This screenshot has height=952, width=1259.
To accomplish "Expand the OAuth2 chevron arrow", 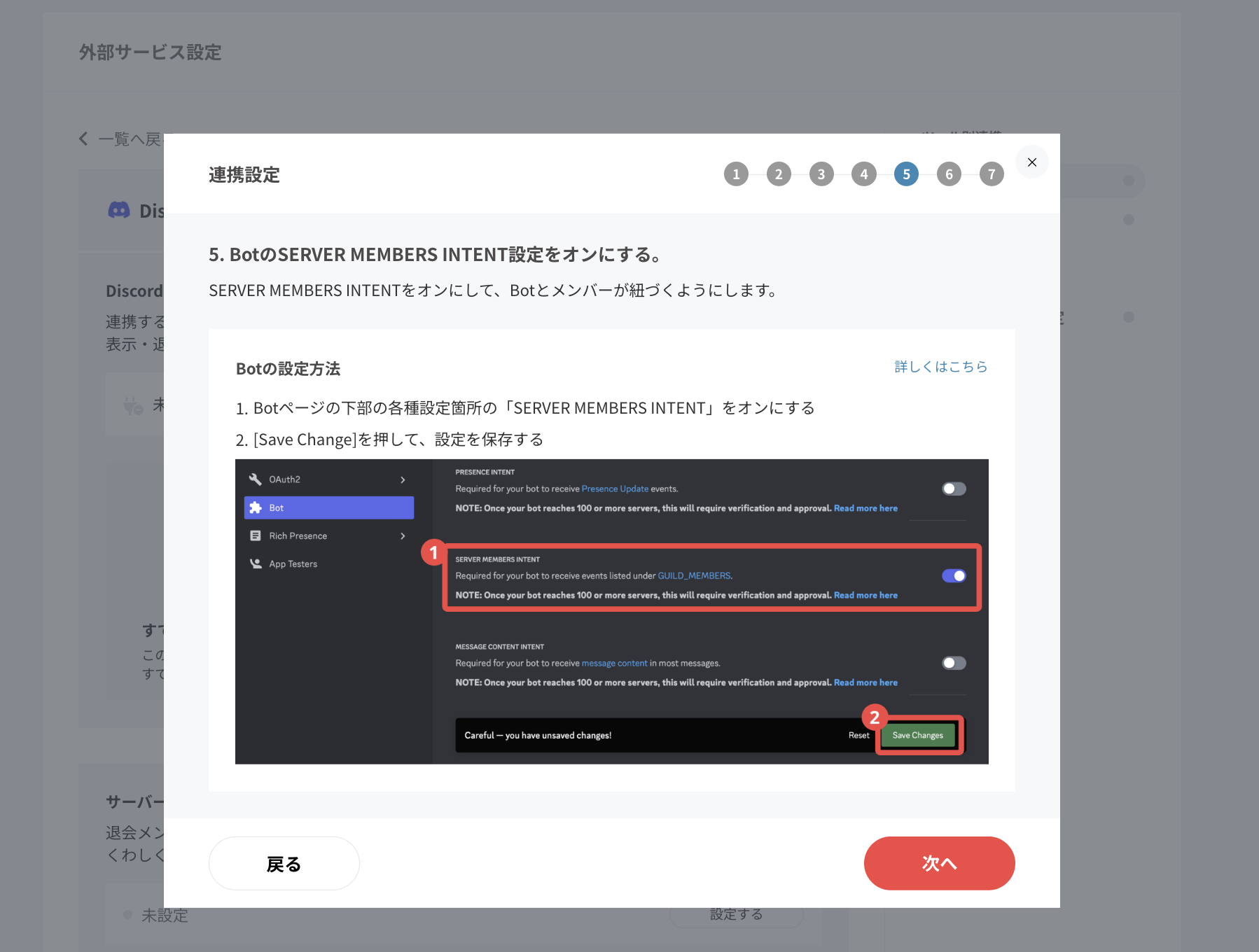I will coord(403,479).
